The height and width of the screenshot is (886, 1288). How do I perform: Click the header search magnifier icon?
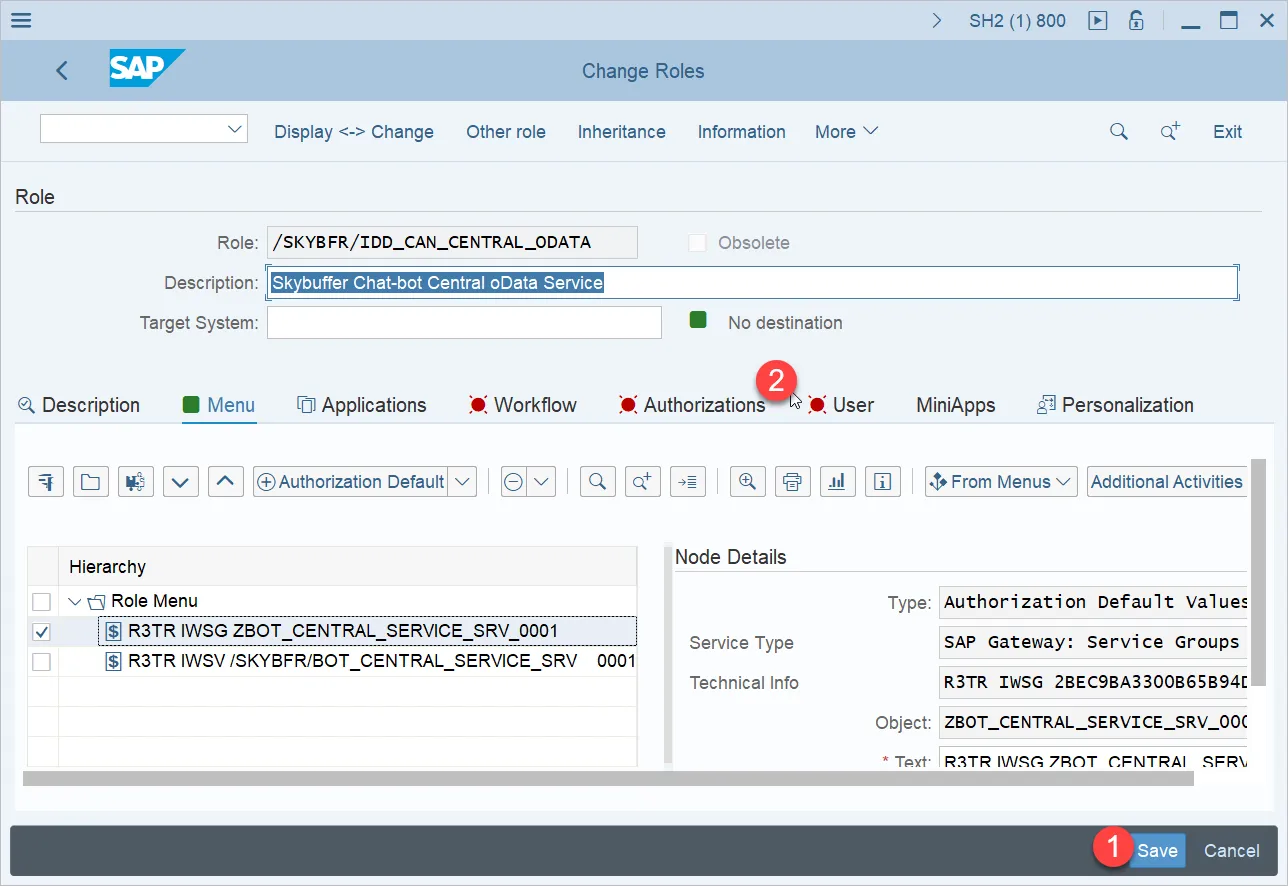point(1119,132)
